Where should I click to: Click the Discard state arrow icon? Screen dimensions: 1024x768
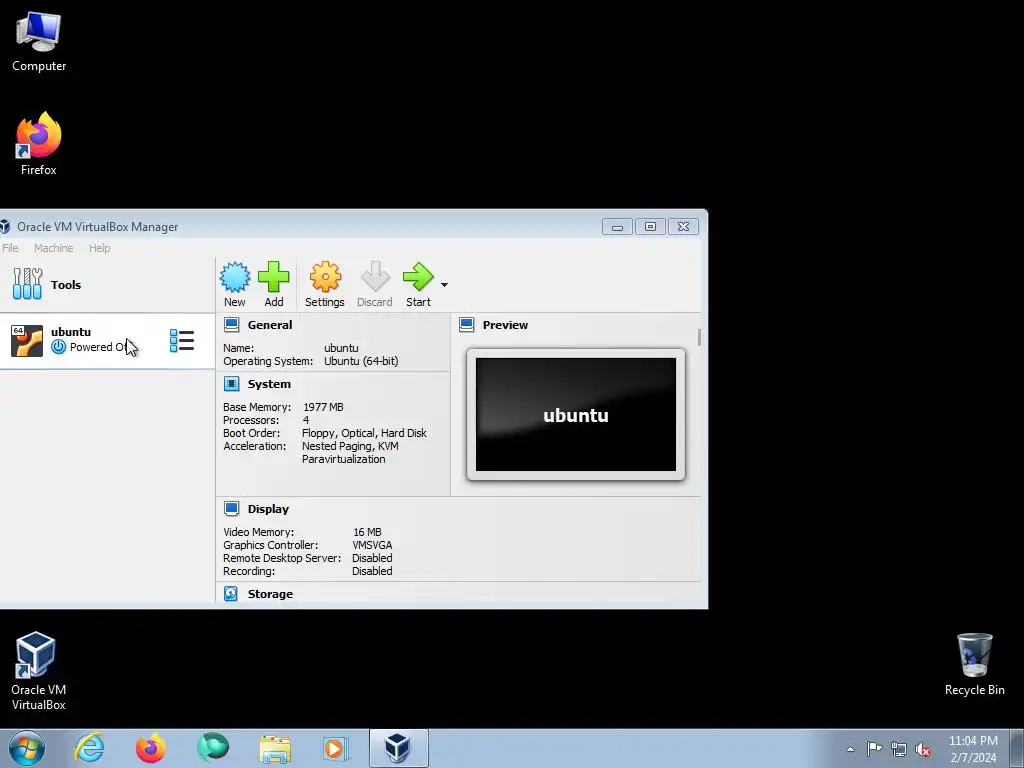[375, 277]
